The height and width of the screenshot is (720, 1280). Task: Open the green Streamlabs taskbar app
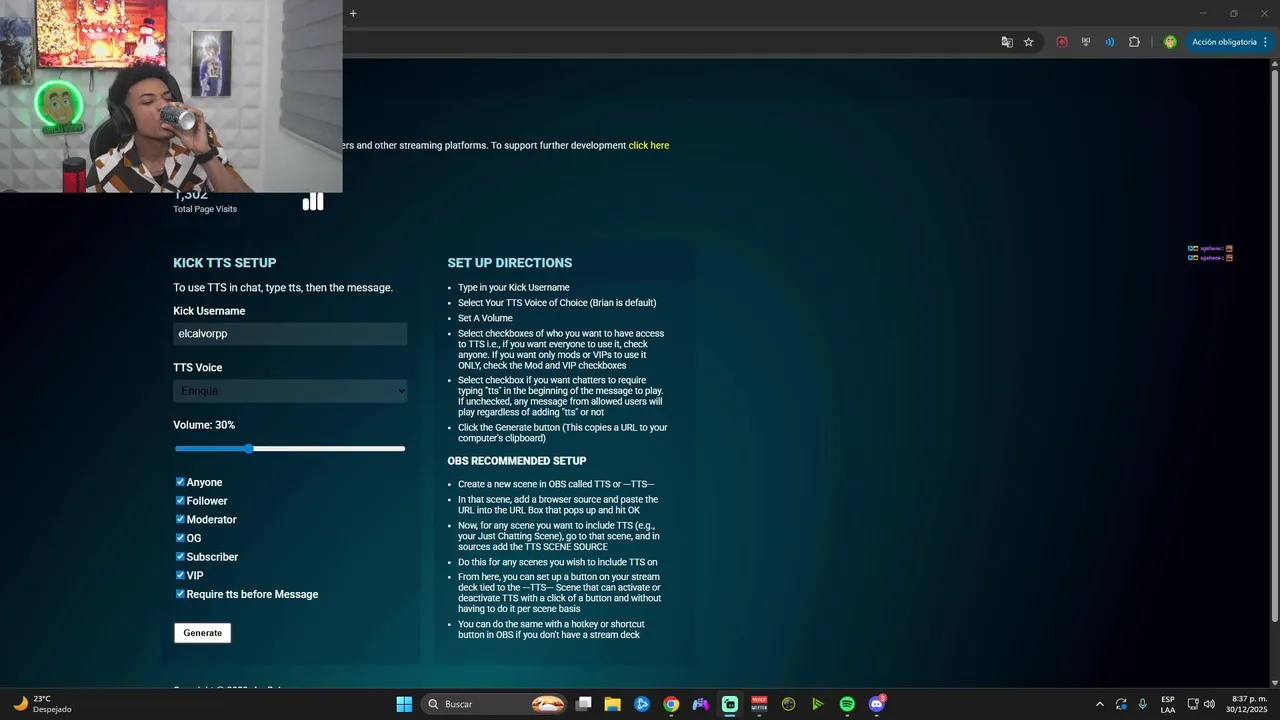pos(730,704)
